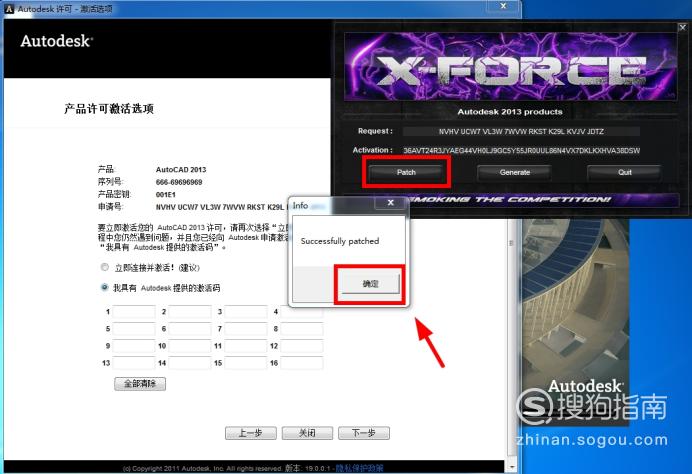Image resolution: width=692 pixels, height=474 pixels.
Task: Click activation code box number 3
Action: coord(246,312)
